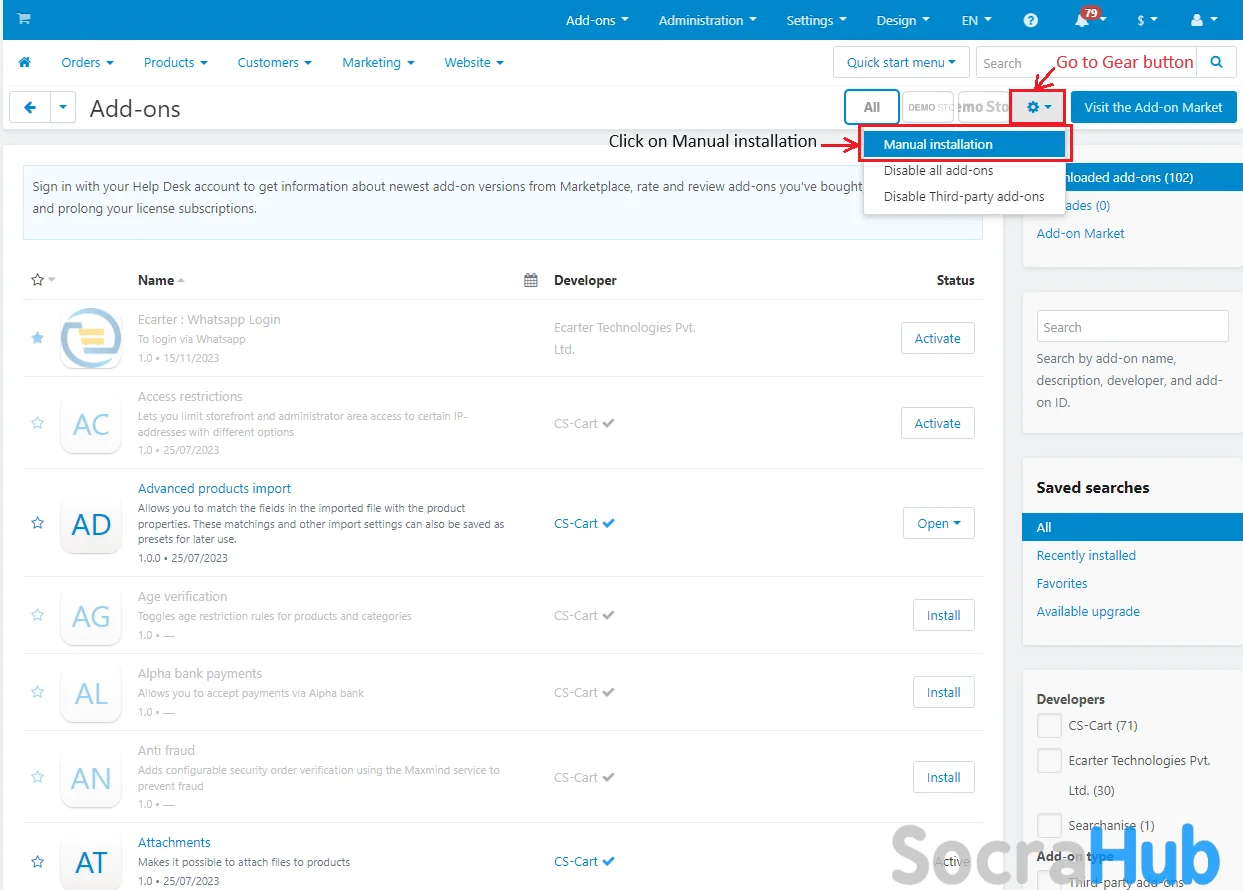Install the Anti fraud add-on
Image resolution: width=1243 pixels, height=890 pixels.
click(x=943, y=777)
